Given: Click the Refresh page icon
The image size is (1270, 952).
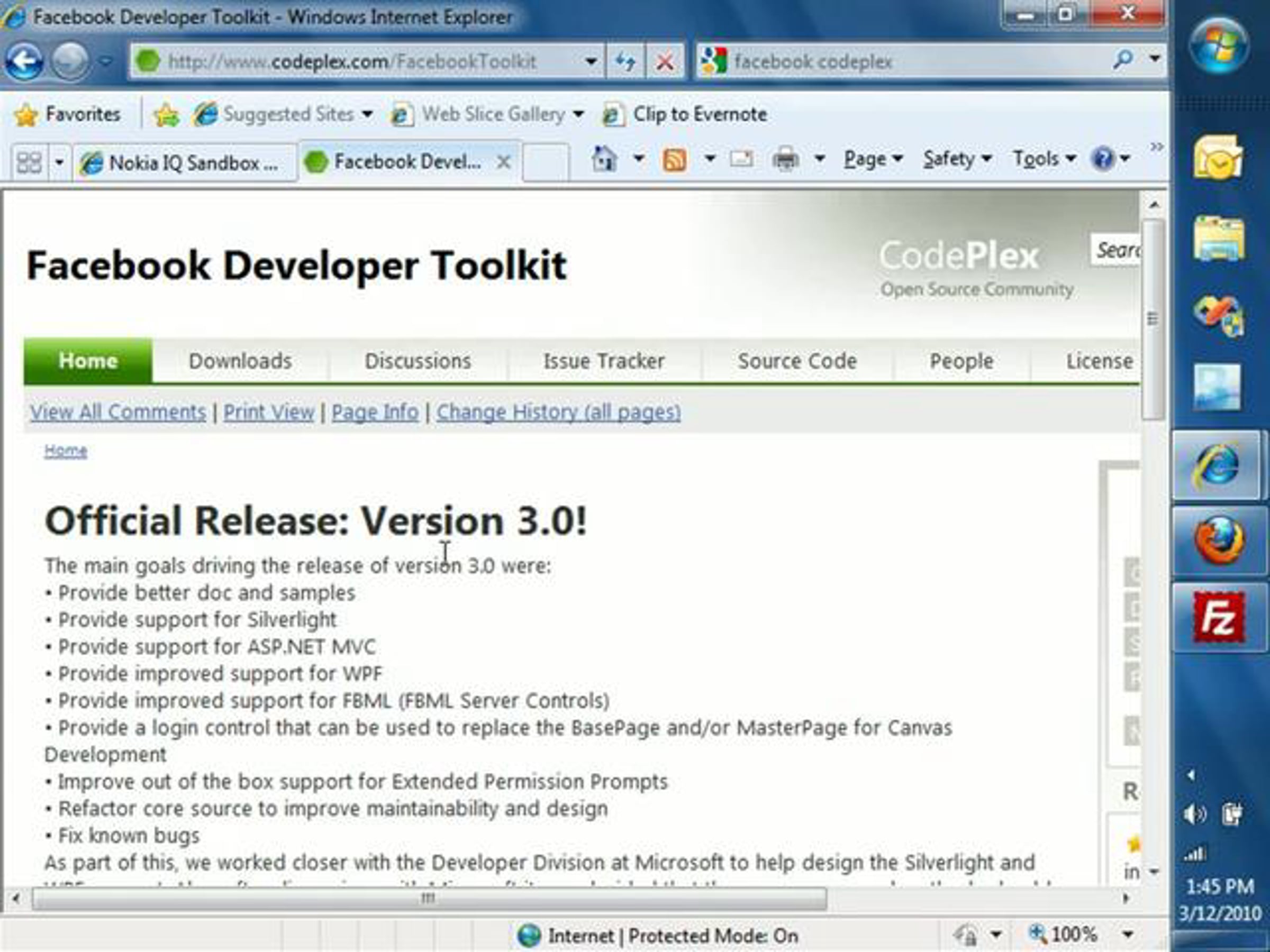Looking at the screenshot, I should tap(625, 61).
